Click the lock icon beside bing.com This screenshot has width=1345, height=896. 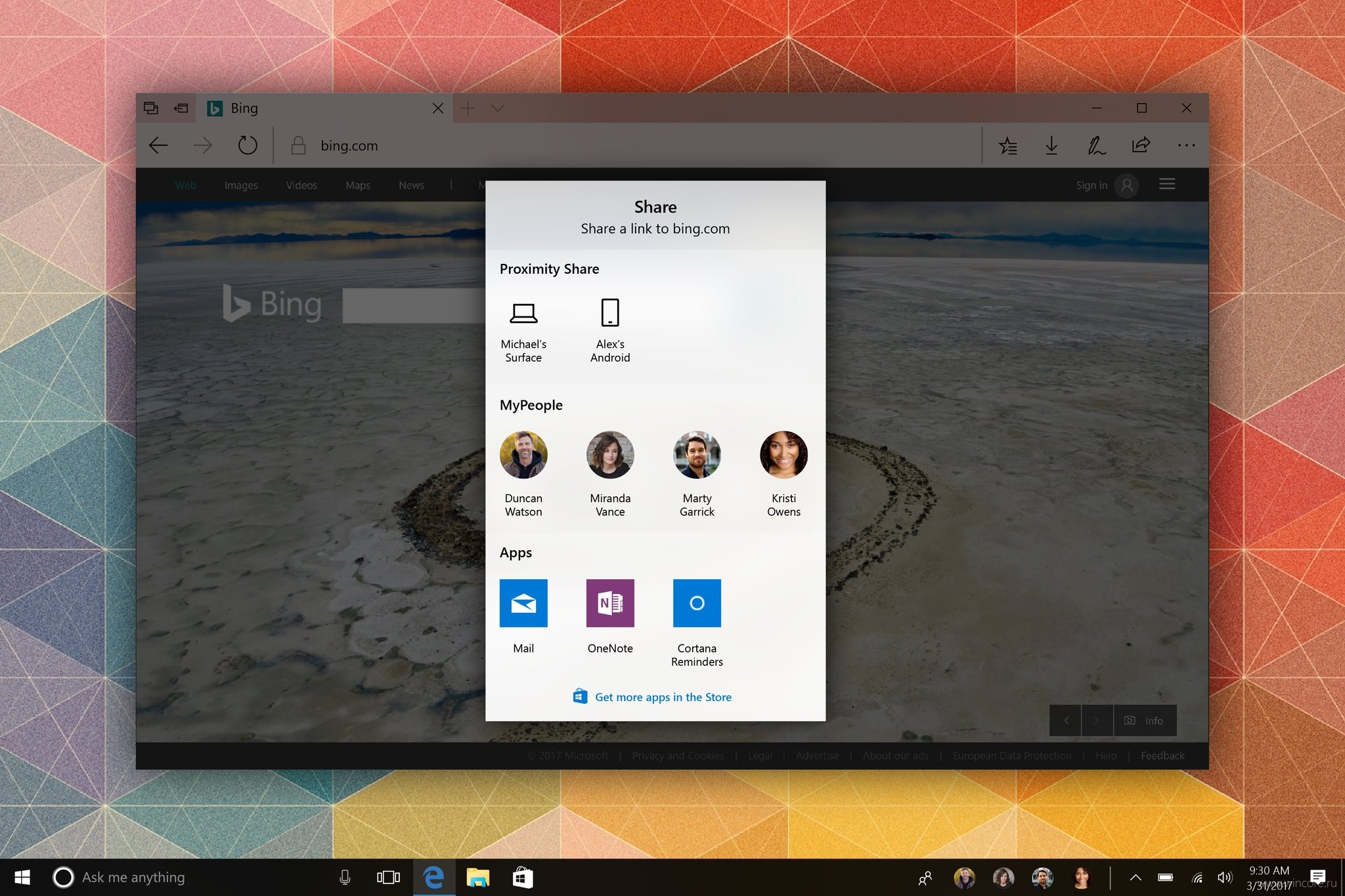tap(298, 145)
